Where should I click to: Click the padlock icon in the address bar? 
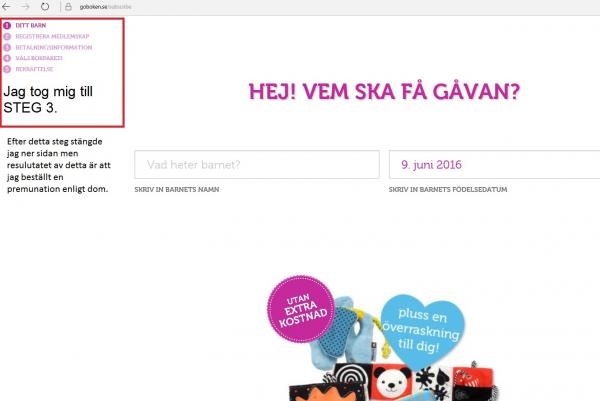click(x=68, y=7)
